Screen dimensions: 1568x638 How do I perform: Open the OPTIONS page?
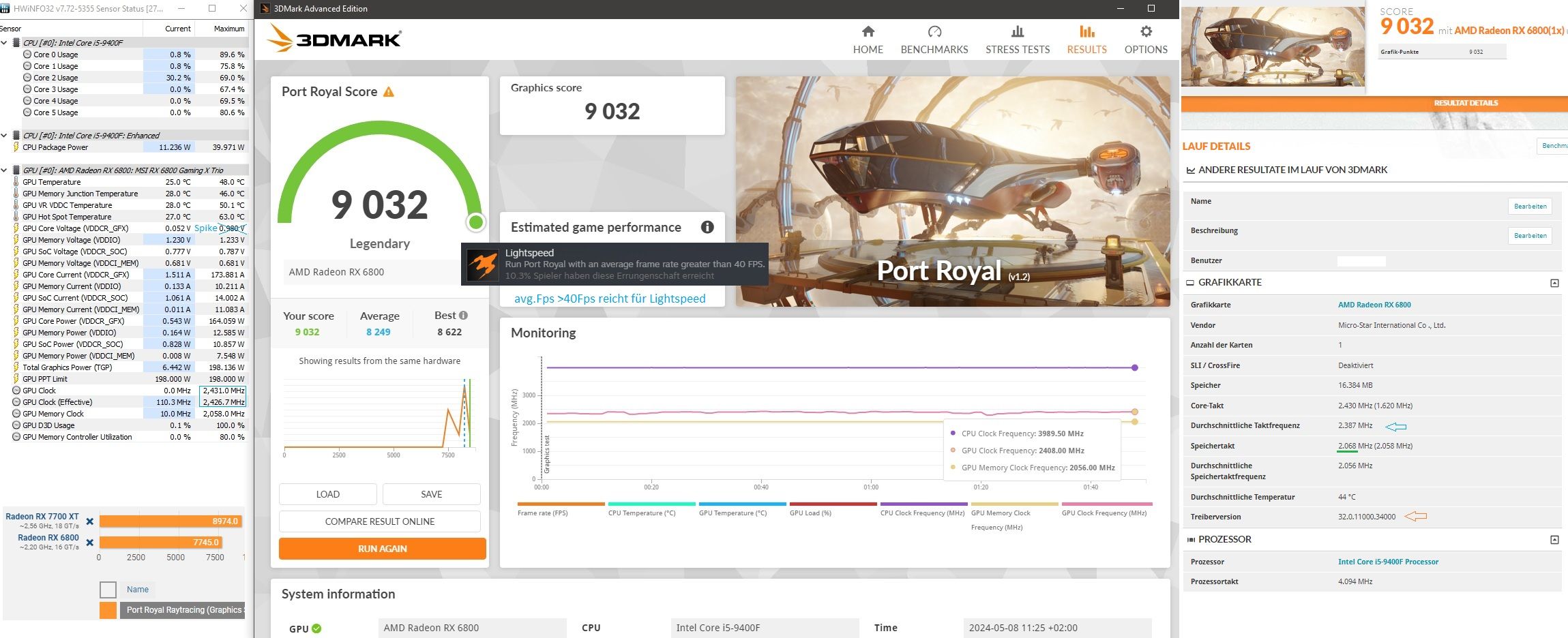tap(1146, 40)
